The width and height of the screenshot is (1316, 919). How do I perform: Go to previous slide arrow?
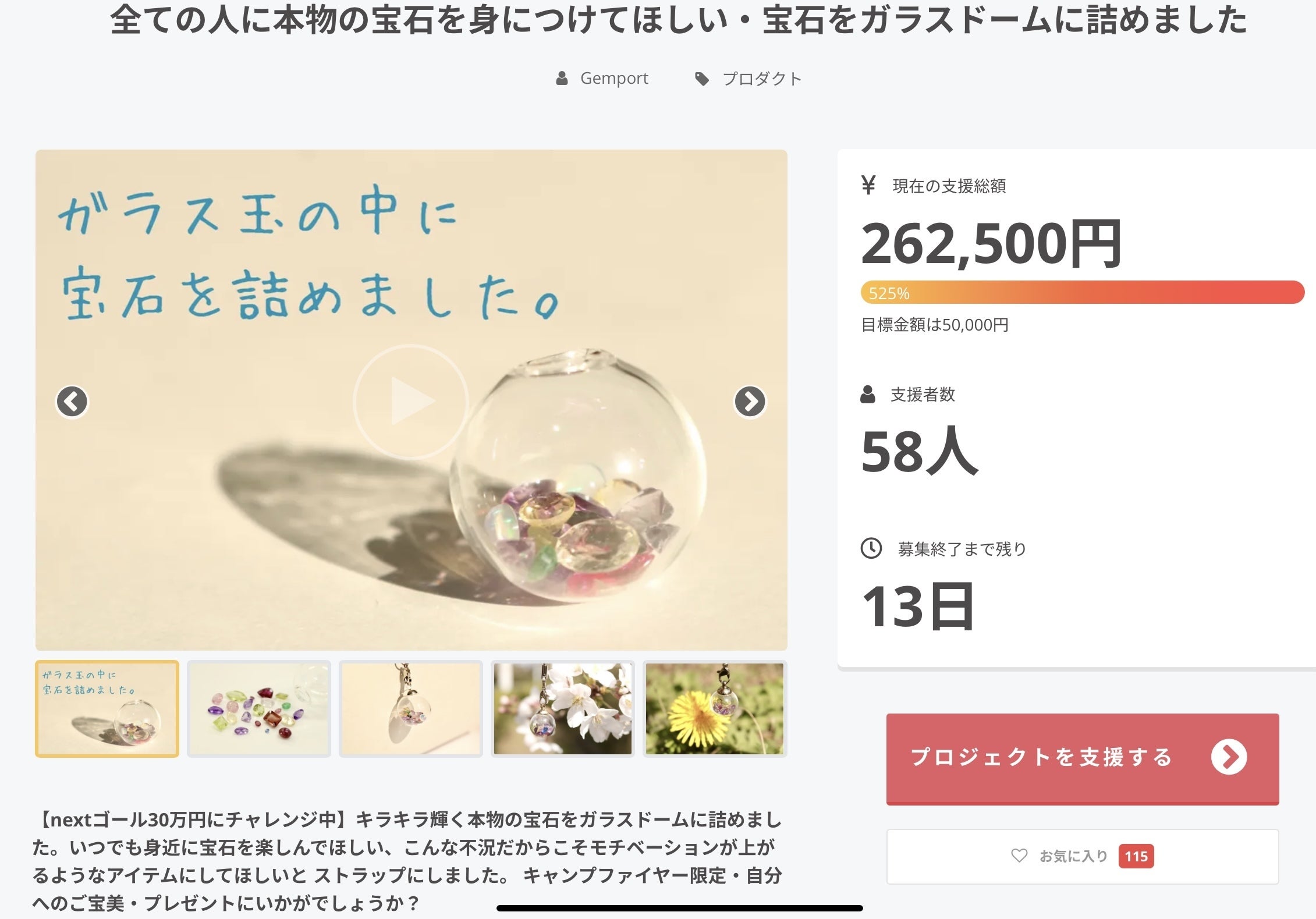point(72,402)
